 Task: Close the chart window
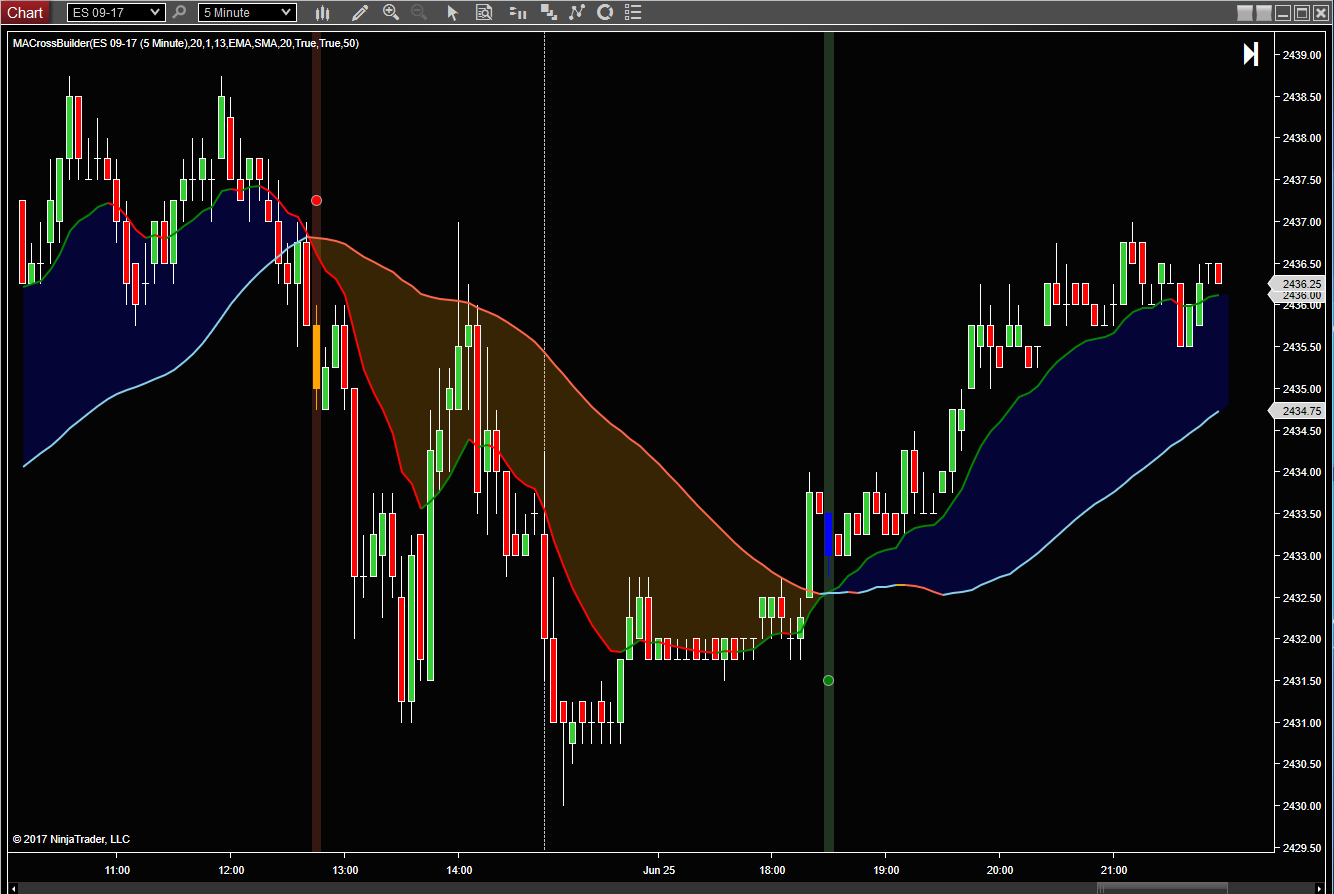click(x=1320, y=13)
